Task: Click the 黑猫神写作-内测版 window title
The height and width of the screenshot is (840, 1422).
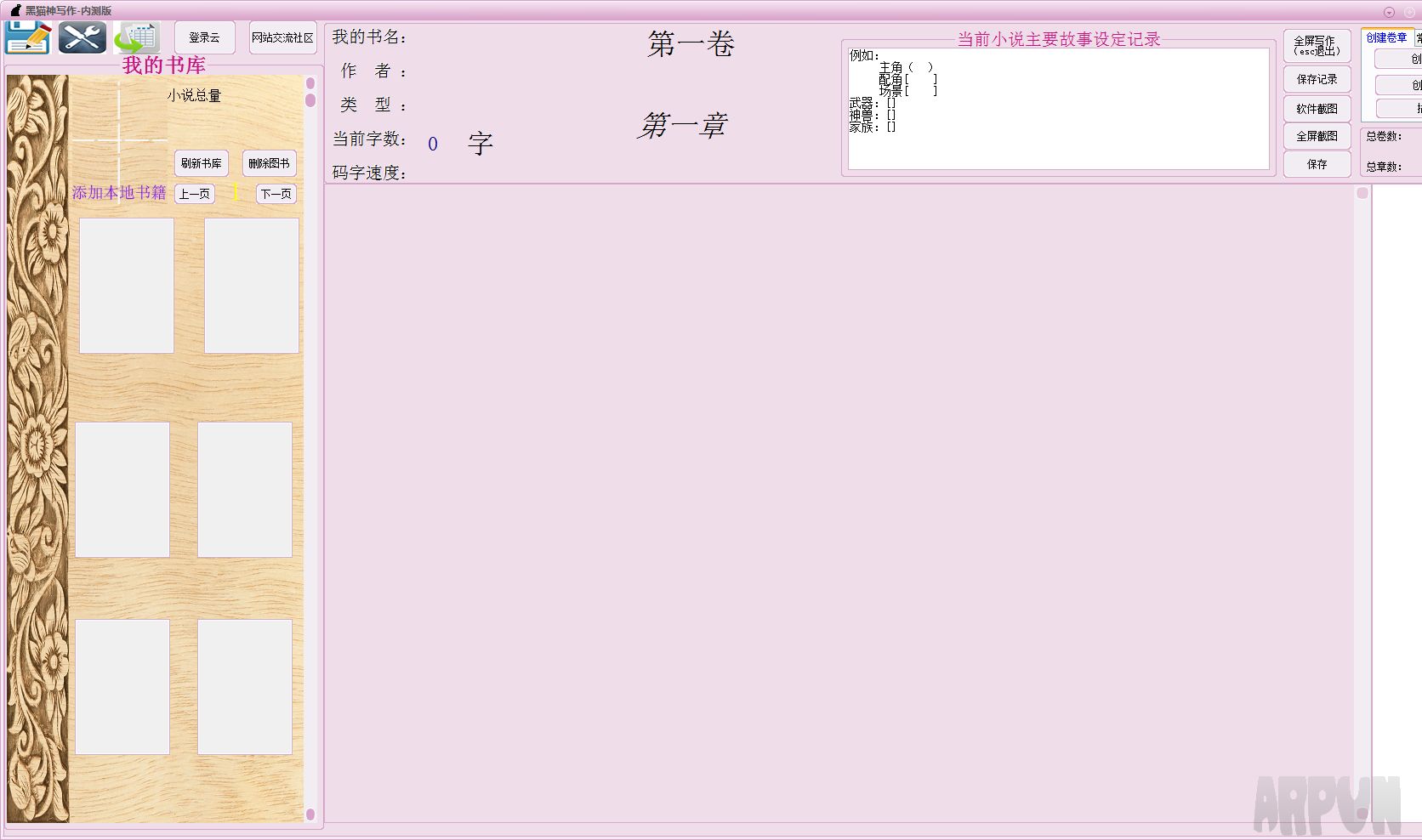Action: pos(69,11)
